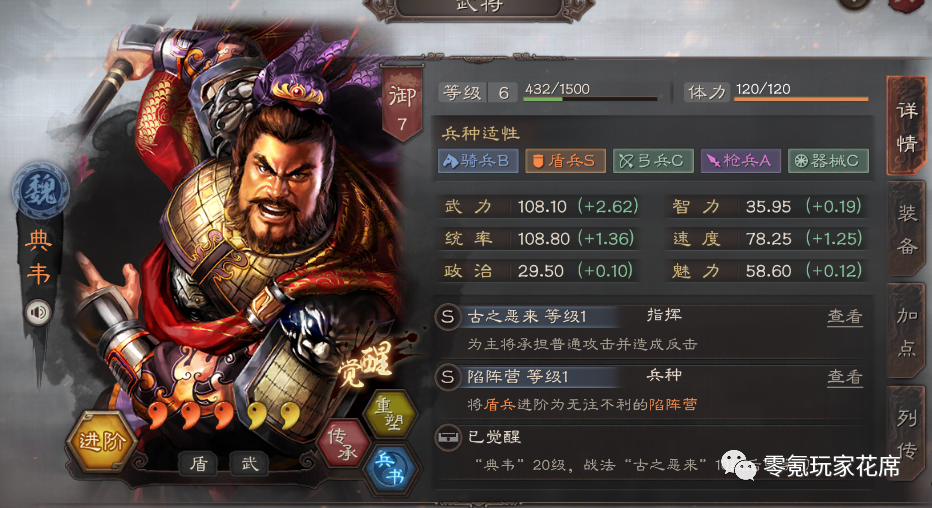Tap the S rank icon beside 陷阵营
Viewport: 932px width, 508px height.
tap(448, 377)
